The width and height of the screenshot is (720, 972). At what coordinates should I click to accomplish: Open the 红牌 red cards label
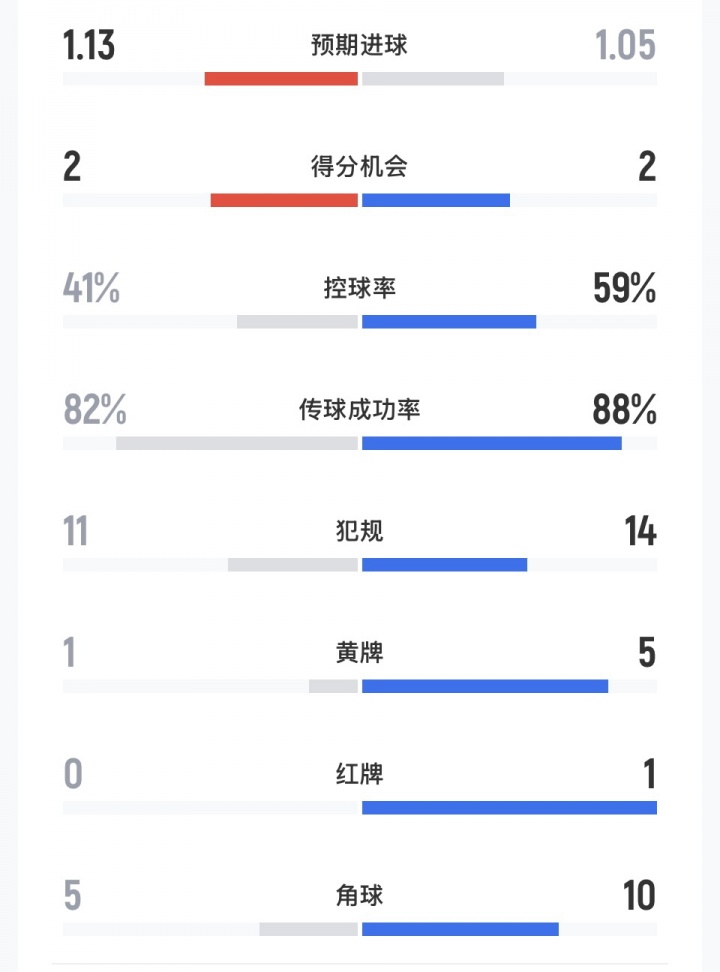pyautogui.click(x=359, y=775)
